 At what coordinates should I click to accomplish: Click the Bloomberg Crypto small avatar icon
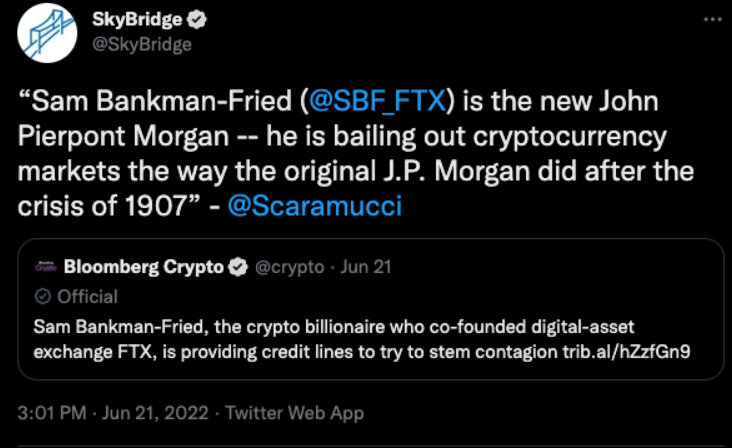pyautogui.click(x=45, y=267)
